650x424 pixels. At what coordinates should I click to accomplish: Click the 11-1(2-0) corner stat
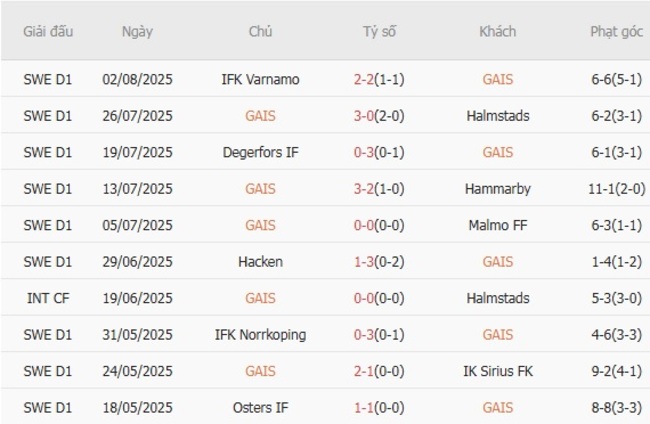click(616, 188)
